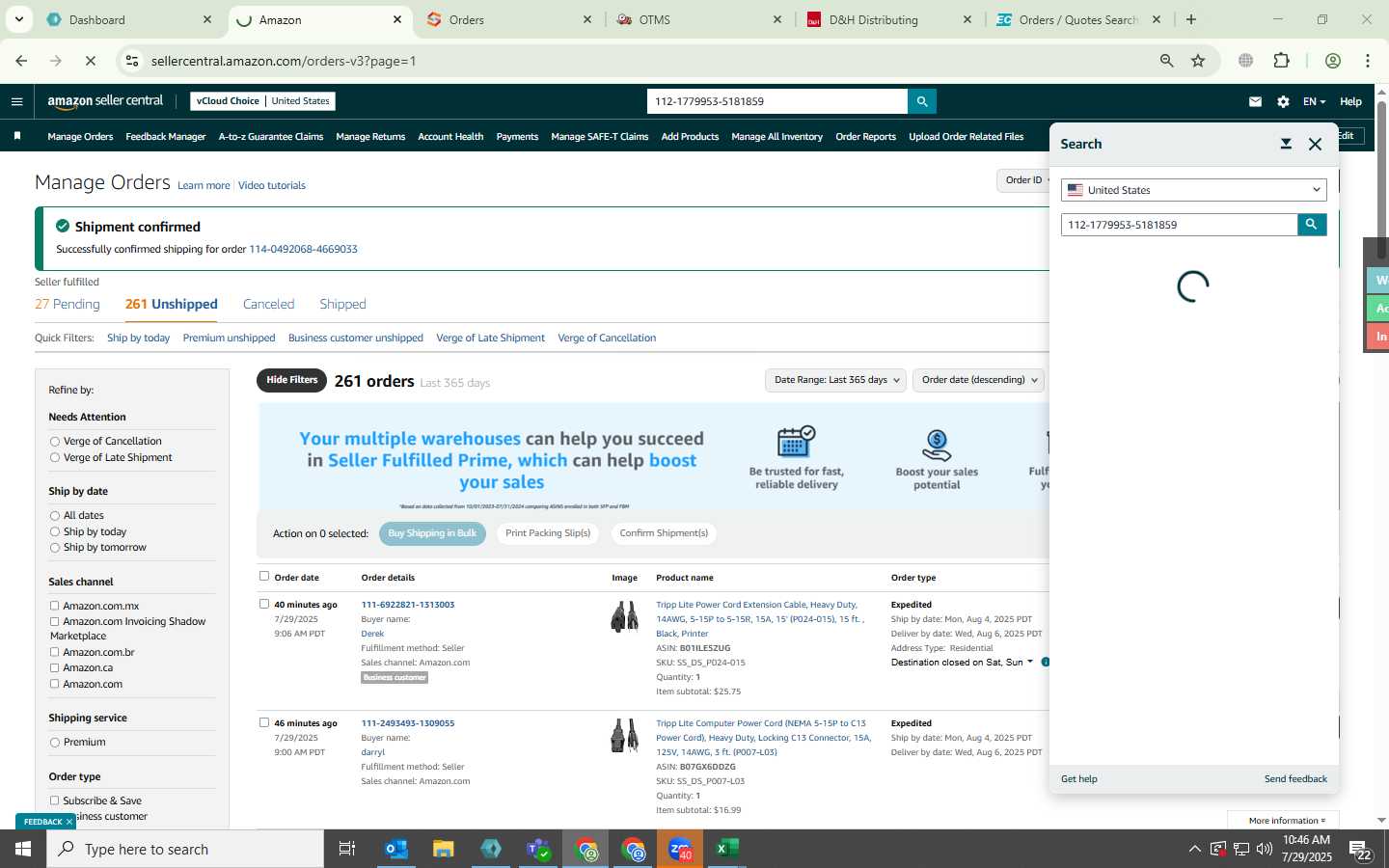Viewport: 1389px width, 868px height.
Task: Open Account Health menu item
Action: 450,137
